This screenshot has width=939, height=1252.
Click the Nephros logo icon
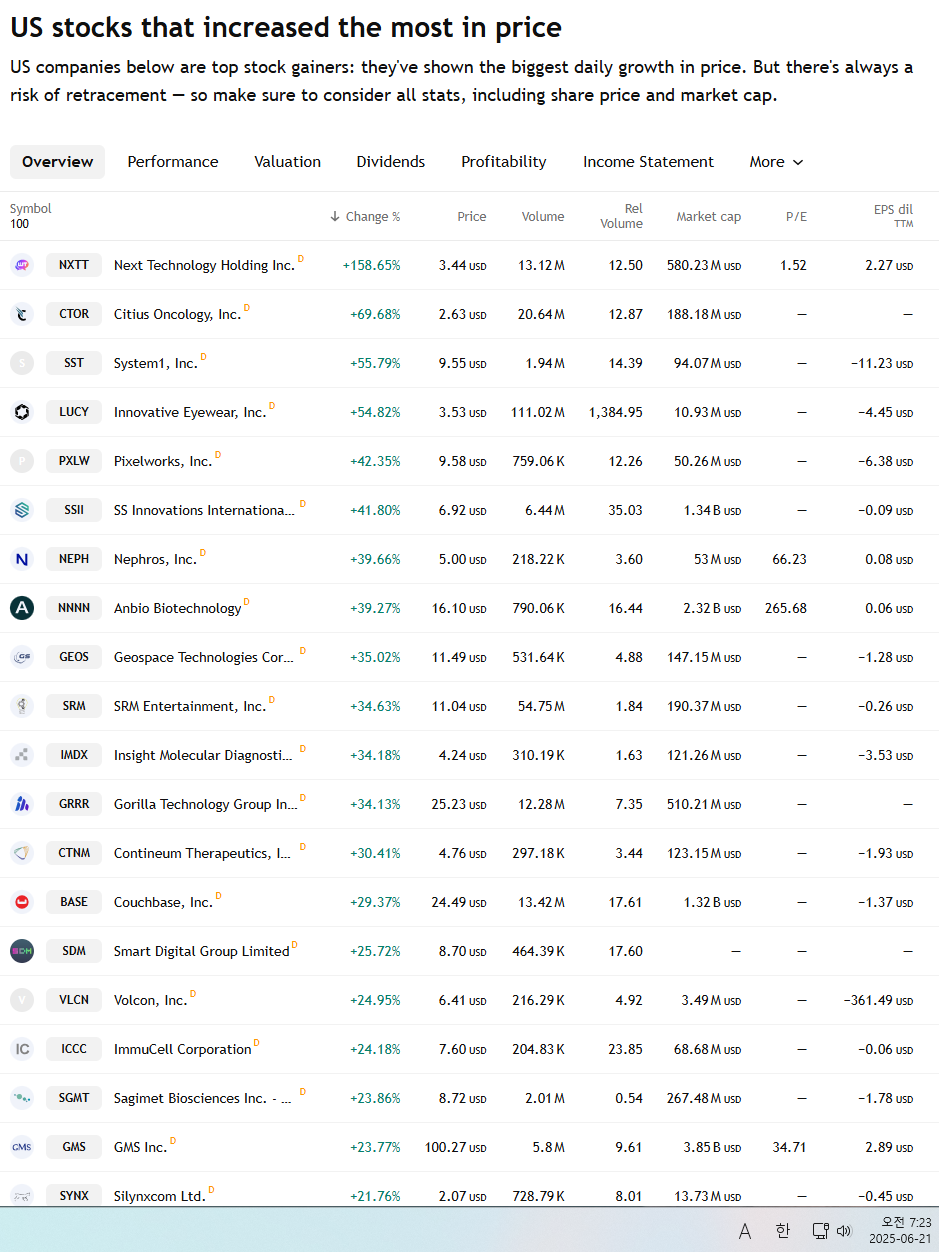(x=22, y=559)
